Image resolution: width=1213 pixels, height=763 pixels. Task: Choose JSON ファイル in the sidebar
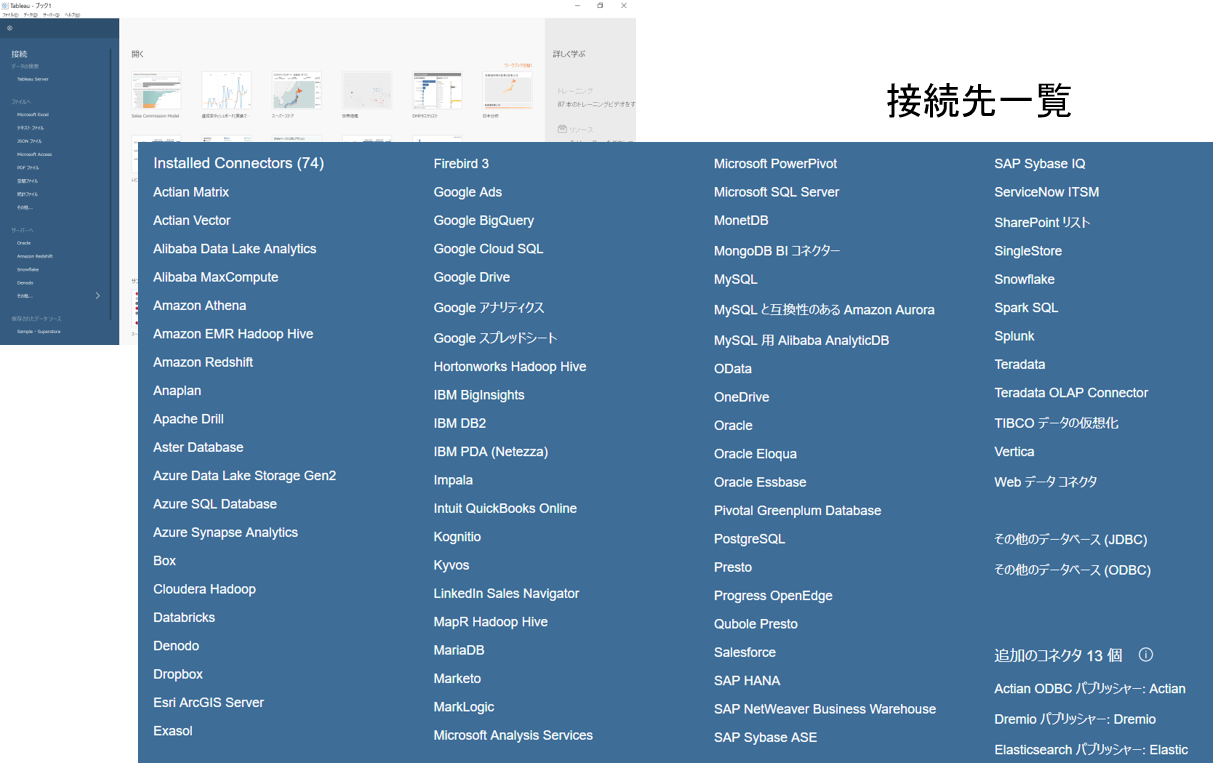pos(30,141)
